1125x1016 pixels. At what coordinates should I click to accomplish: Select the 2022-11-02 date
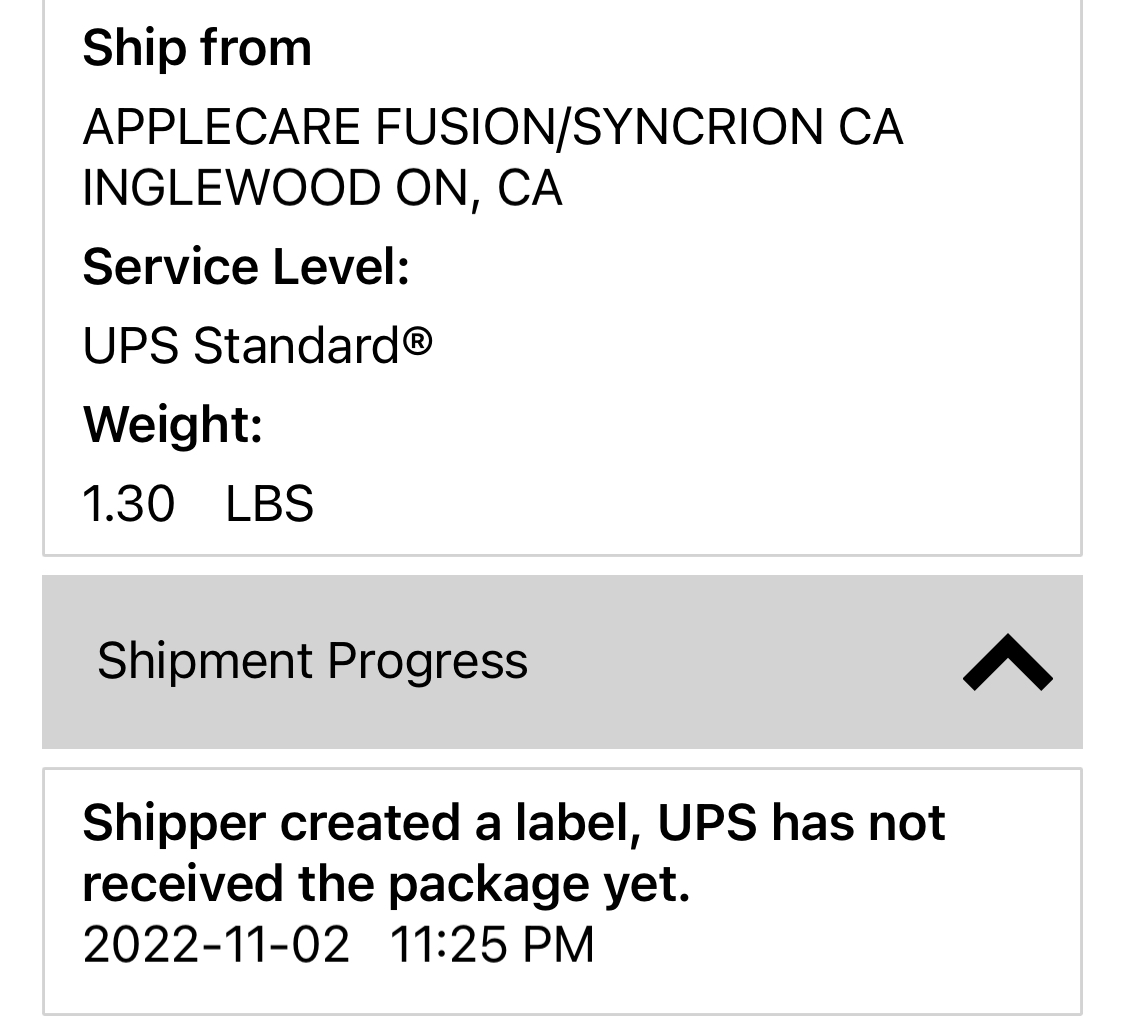216,945
